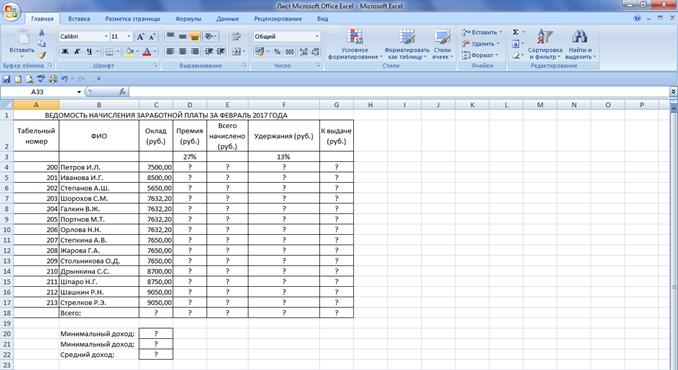Expand the formula bar with the chevron

(x=674, y=92)
